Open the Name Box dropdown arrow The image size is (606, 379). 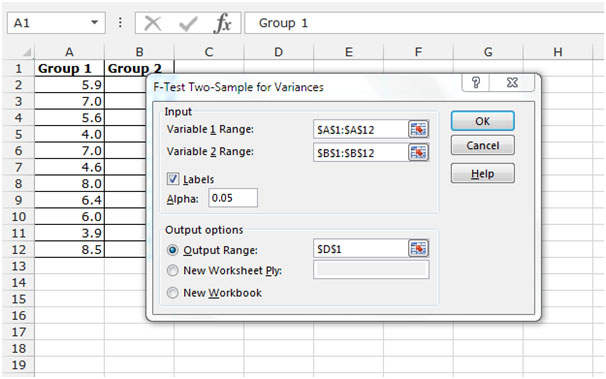94,23
